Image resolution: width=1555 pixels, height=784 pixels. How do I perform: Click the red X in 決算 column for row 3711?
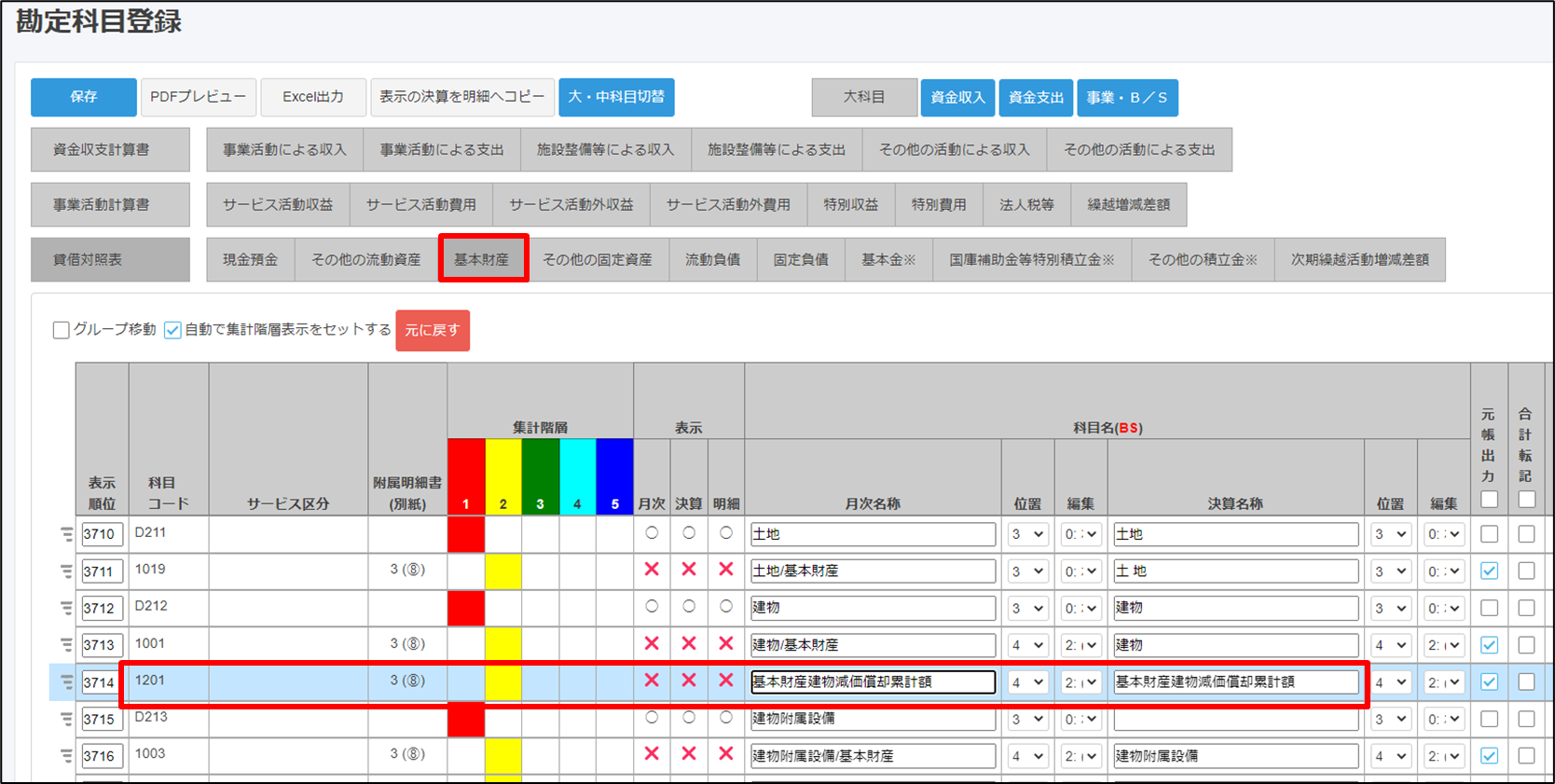(689, 570)
